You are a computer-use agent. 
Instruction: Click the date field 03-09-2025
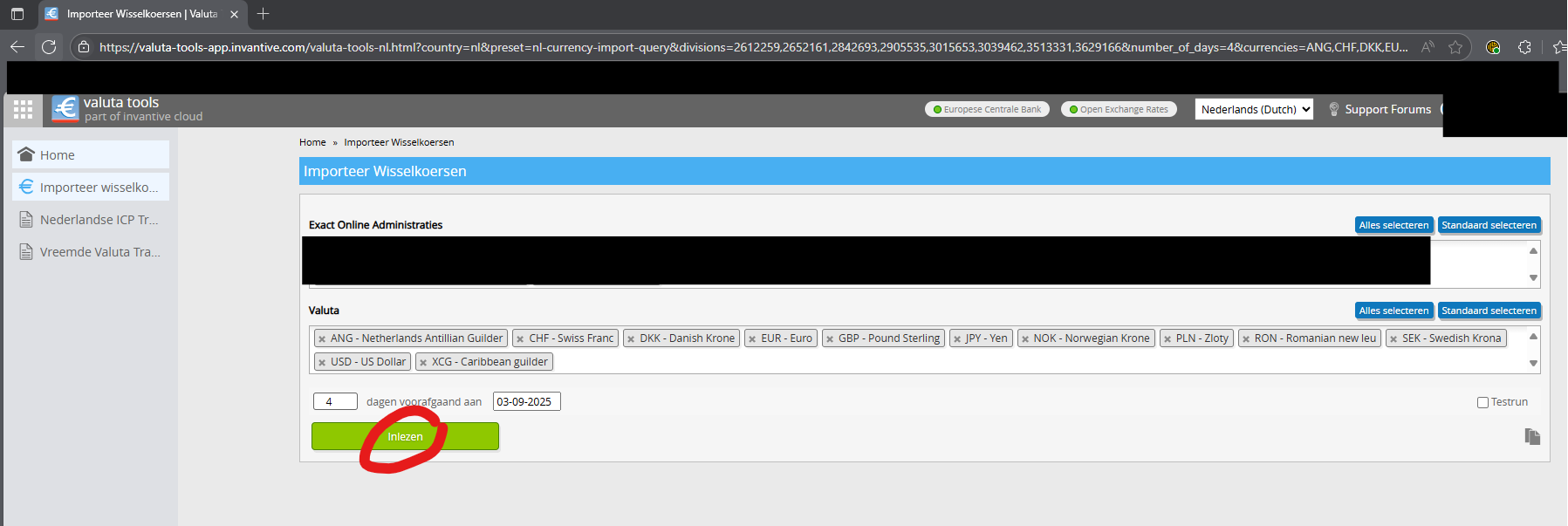click(x=526, y=401)
